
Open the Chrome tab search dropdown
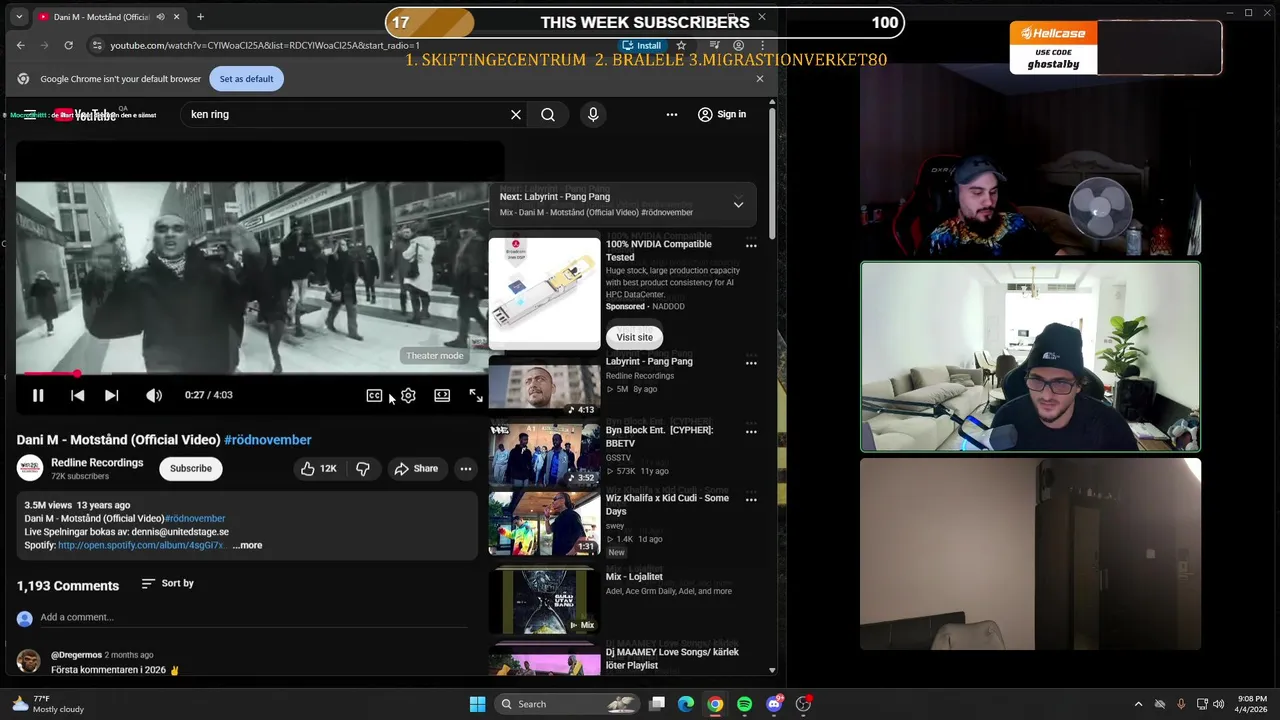[x=18, y=17]
